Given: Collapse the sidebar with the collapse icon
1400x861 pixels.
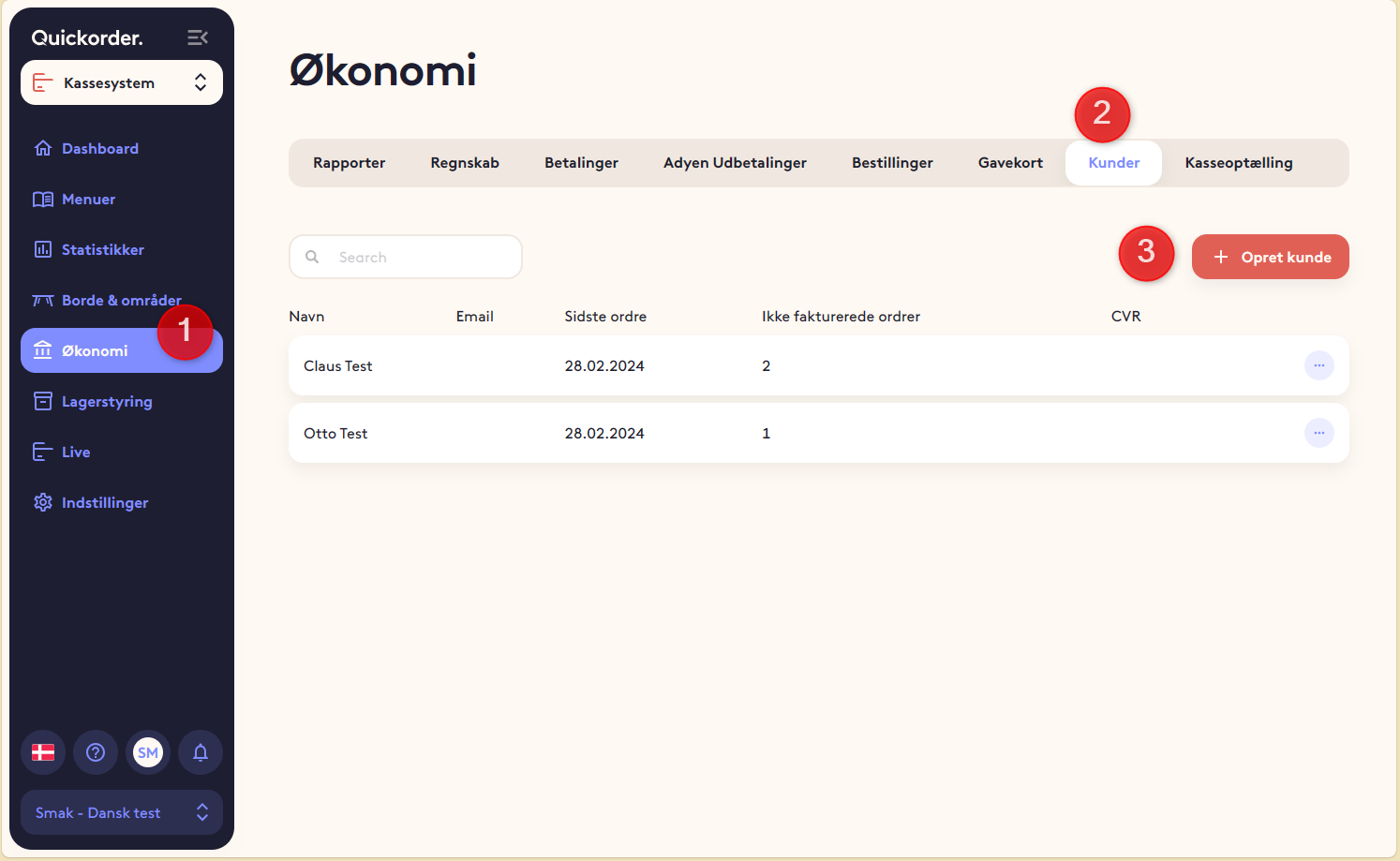Looking at the screenshot, I should (x=198, y=37).
